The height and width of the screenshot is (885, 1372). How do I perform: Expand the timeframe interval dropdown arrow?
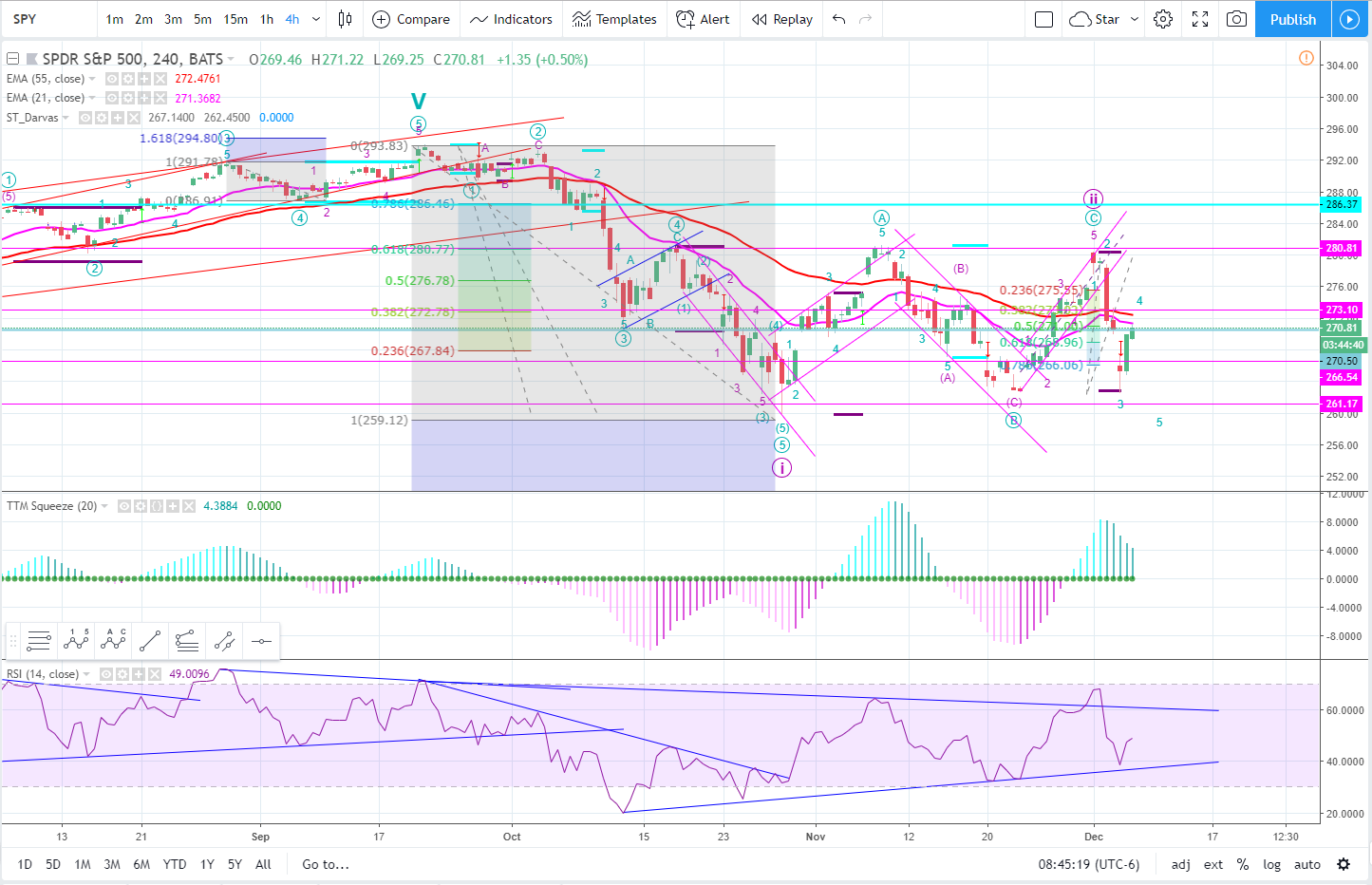coord(316,19)
